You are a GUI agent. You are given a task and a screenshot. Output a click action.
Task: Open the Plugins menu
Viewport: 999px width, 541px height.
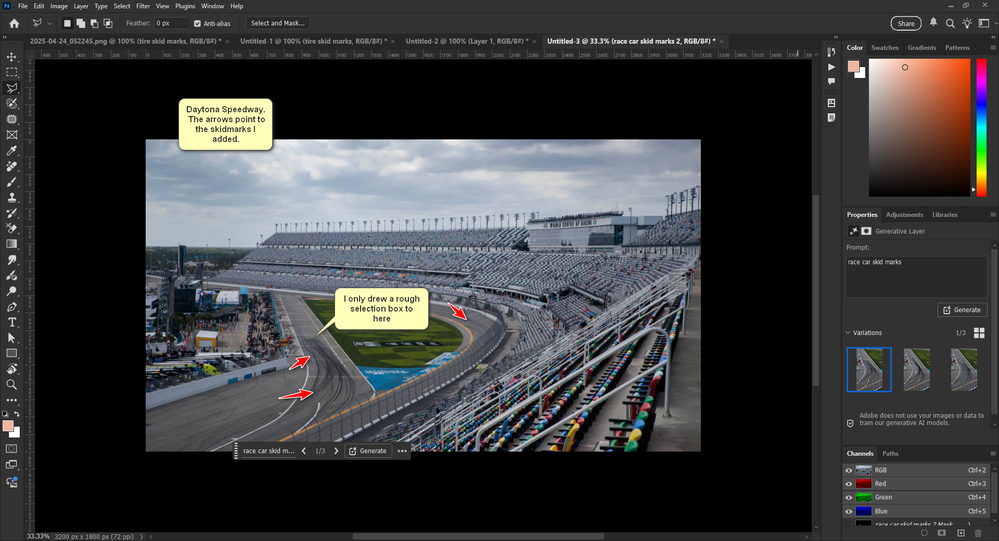185,6
